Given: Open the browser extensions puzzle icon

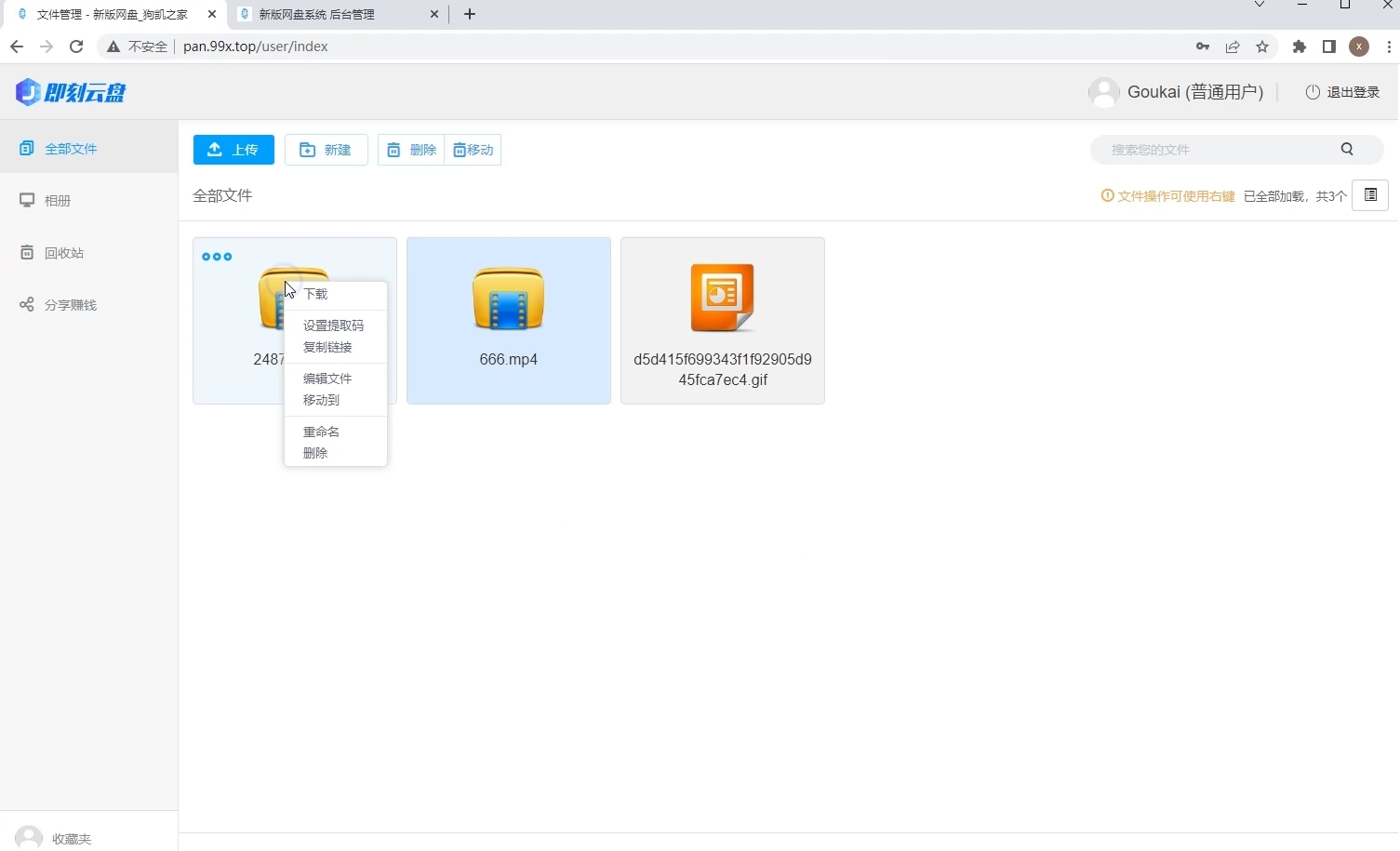Looking at the screenshot, I should [x=1300, y=47].
